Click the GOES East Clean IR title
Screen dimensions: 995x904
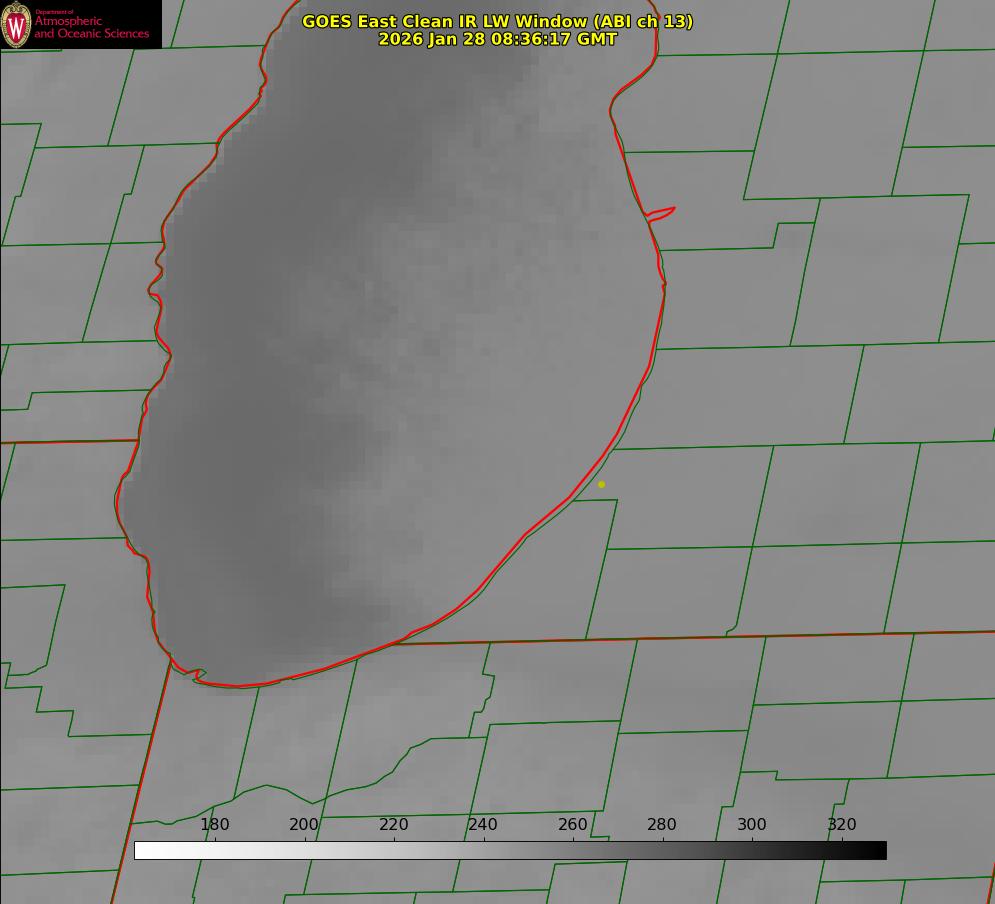pos(498,21)
